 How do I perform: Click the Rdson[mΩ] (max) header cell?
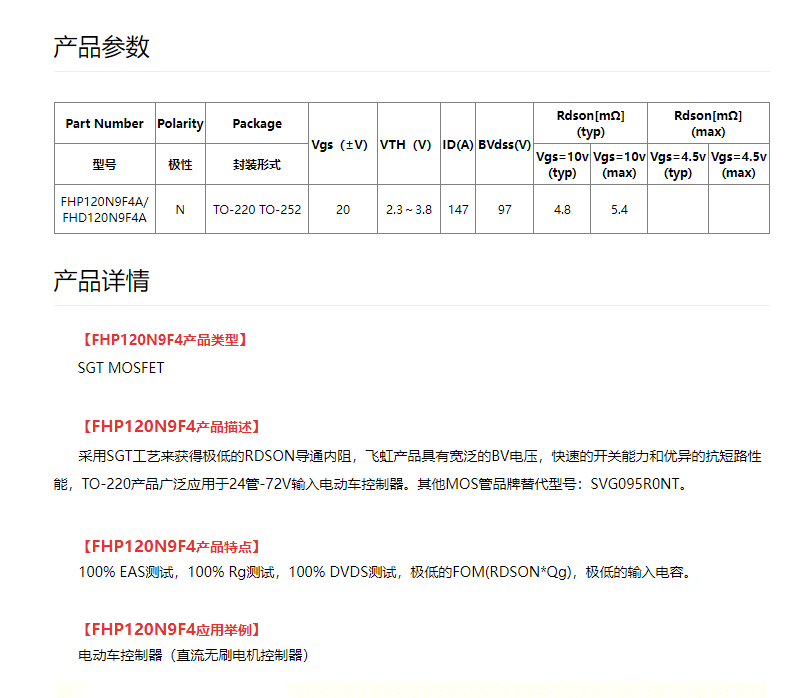tap(708, 124)
